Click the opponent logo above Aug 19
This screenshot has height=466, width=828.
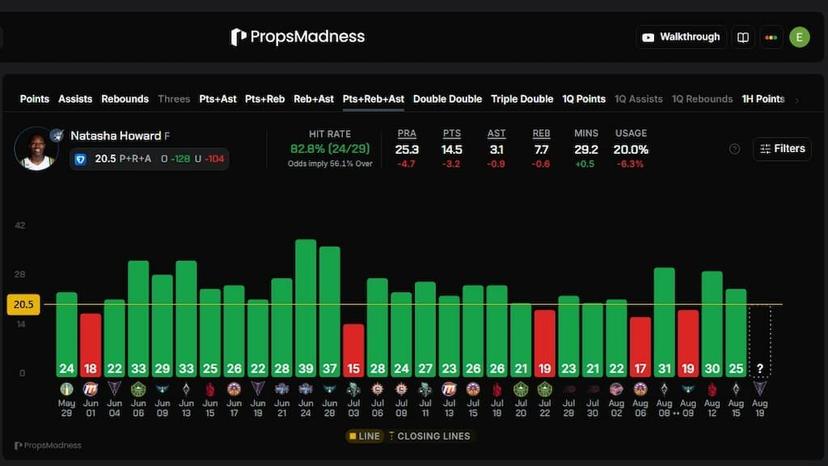760,389
